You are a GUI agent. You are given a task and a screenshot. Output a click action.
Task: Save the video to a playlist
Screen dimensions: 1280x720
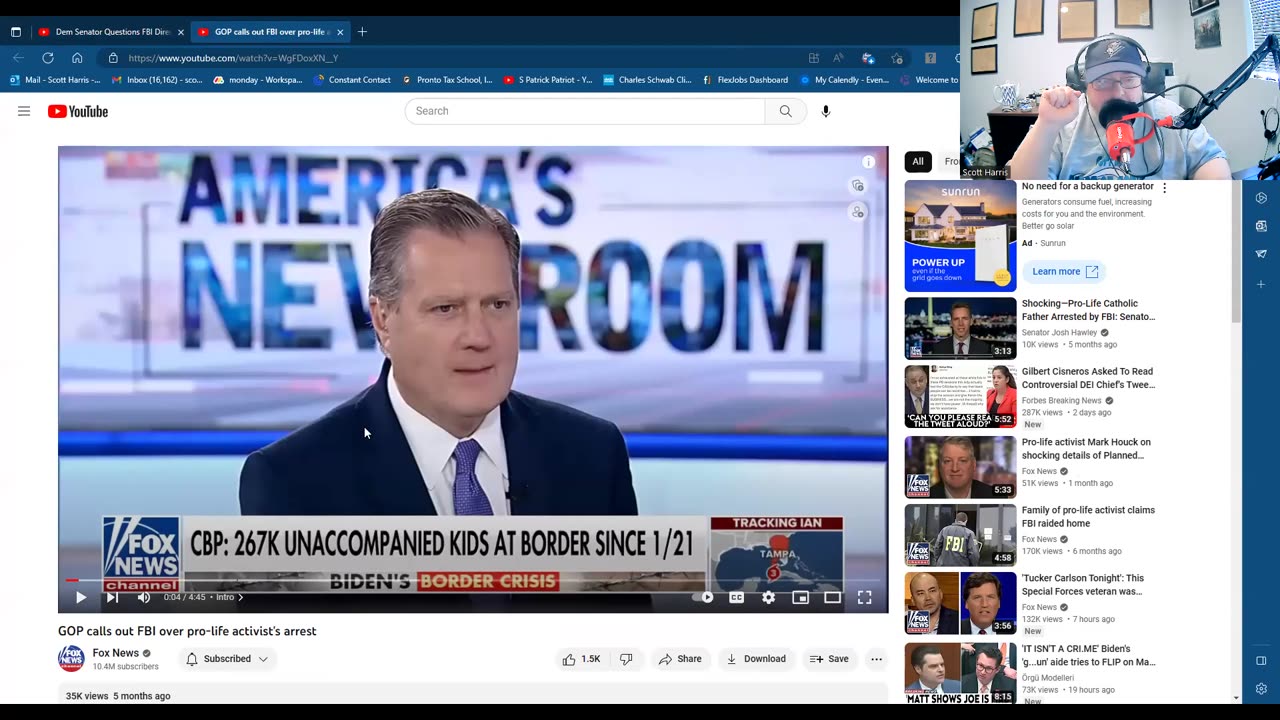[x=829, y=659]
